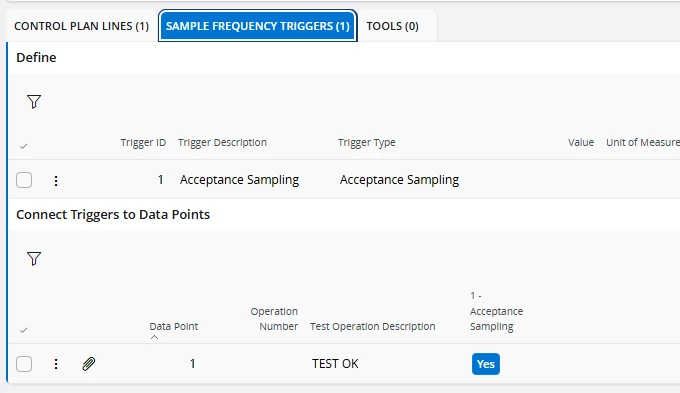
Task: Select all rows in data points table
Action: click(24, 331)
